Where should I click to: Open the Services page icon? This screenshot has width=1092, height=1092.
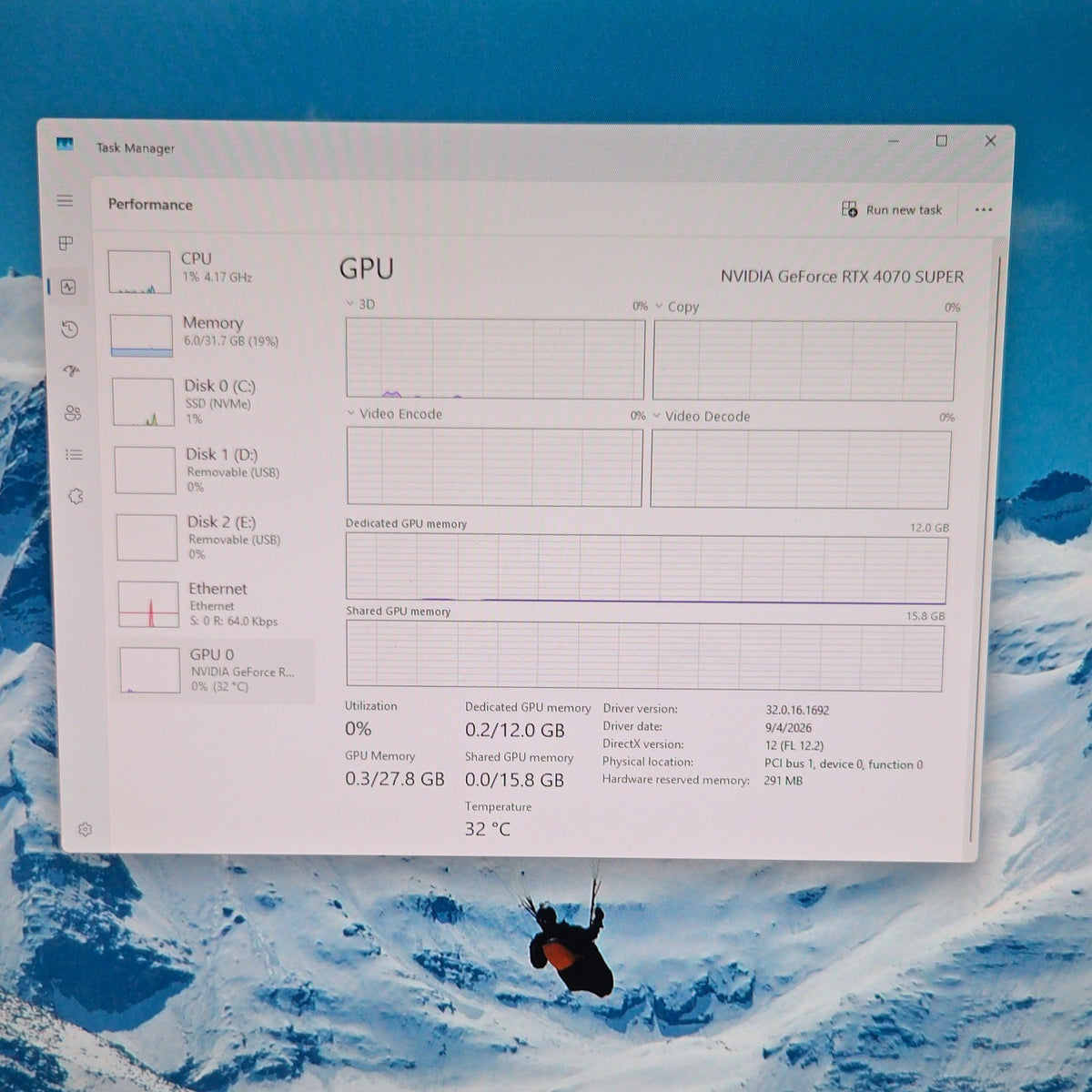coord(76,496)
